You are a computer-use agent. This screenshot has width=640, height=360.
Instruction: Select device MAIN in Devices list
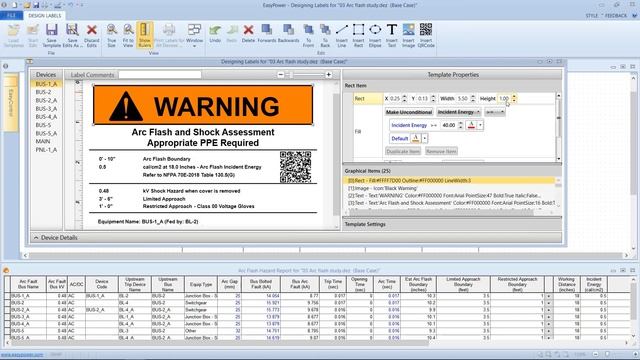(x=43, y=141)
